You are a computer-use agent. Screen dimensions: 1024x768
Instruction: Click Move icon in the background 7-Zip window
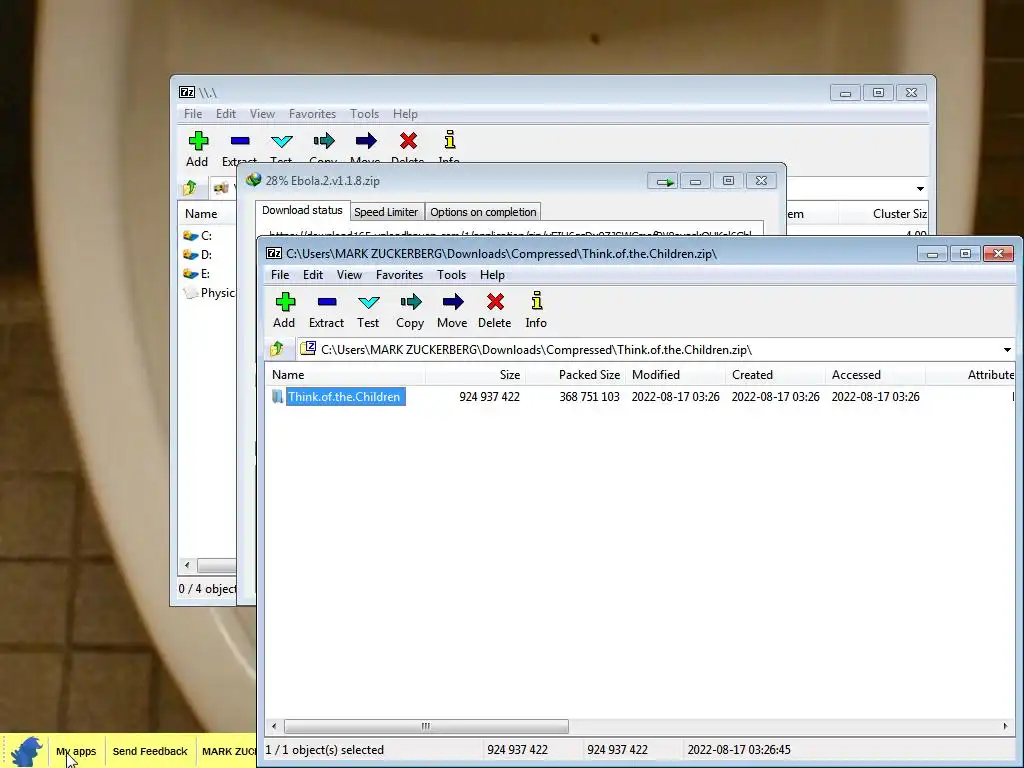[366, 141]
